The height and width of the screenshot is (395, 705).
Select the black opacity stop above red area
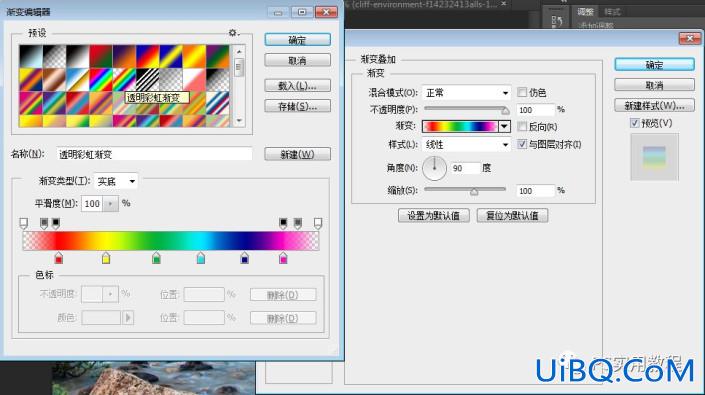pyautogui.click(x=56, y=223)
